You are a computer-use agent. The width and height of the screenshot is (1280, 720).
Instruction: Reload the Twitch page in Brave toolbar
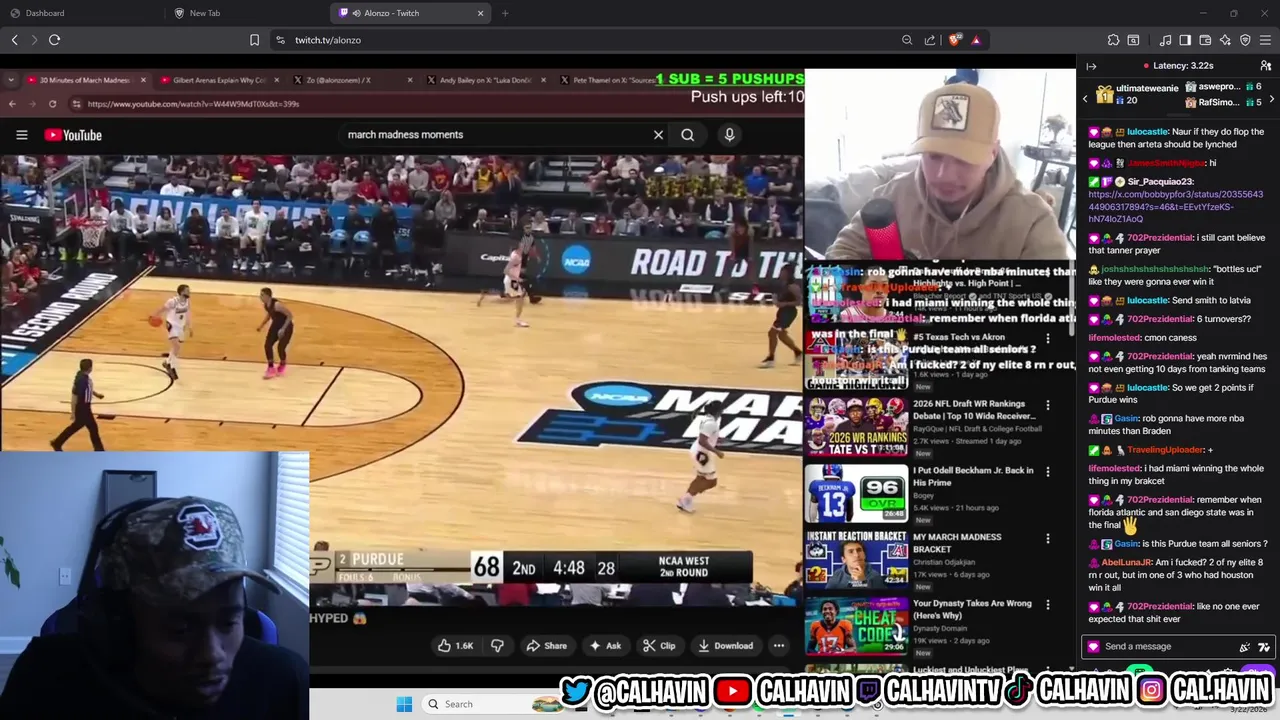click(54, 40)
